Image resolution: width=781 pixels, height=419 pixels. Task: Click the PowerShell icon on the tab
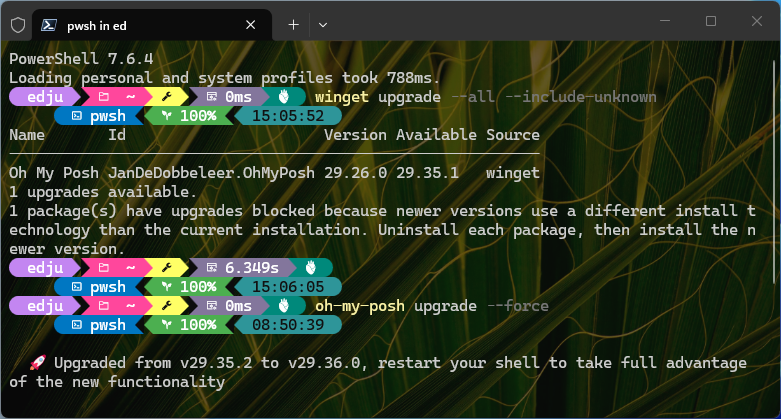(49, 25)
